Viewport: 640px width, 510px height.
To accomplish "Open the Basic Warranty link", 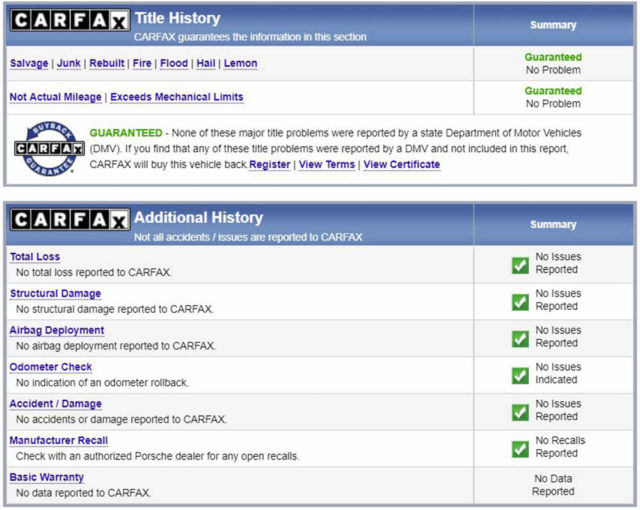I will (47, 477).
